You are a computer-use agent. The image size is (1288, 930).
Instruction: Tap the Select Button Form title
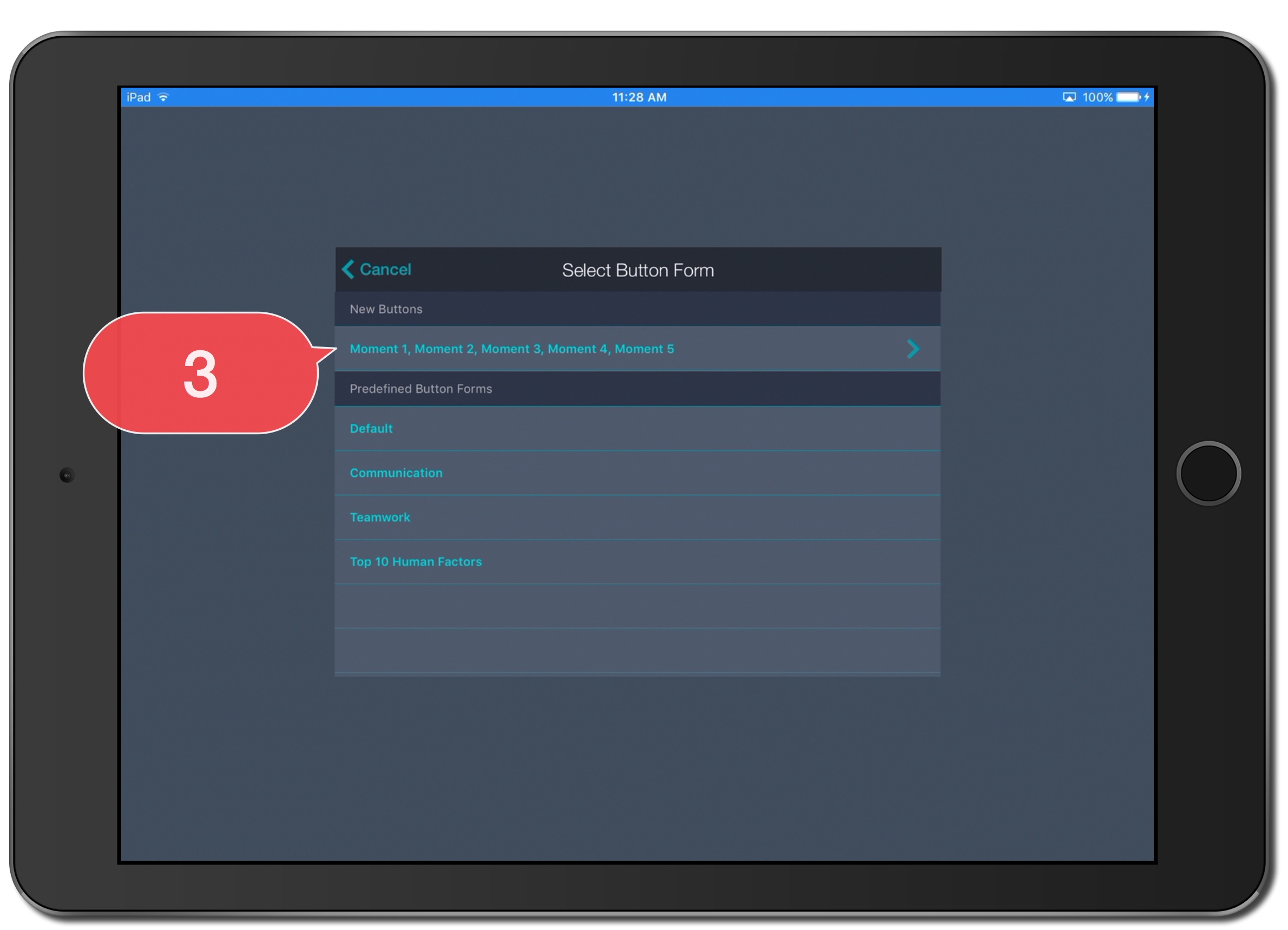point(638,271)
